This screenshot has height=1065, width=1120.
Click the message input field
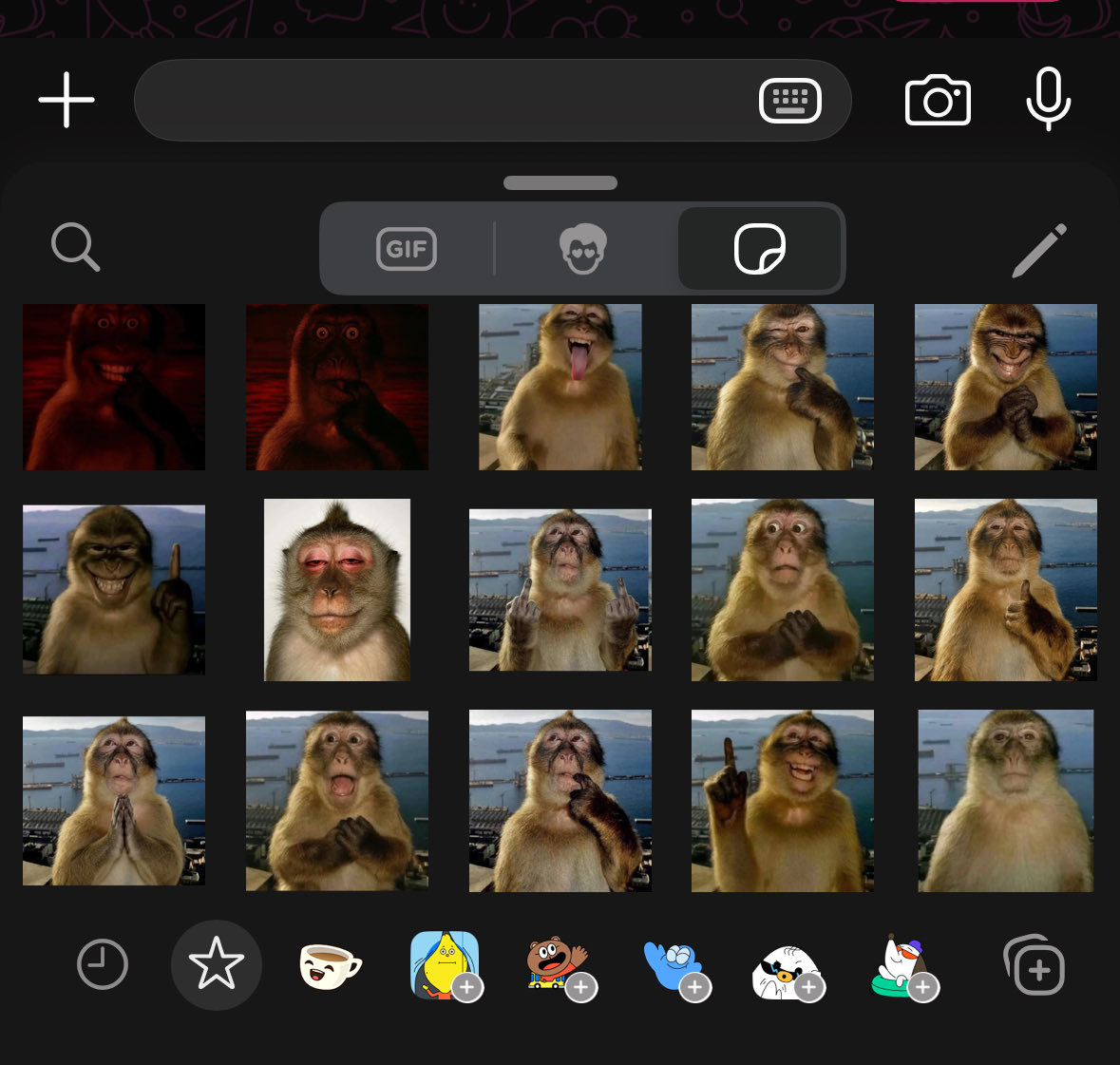coord(493,100)
